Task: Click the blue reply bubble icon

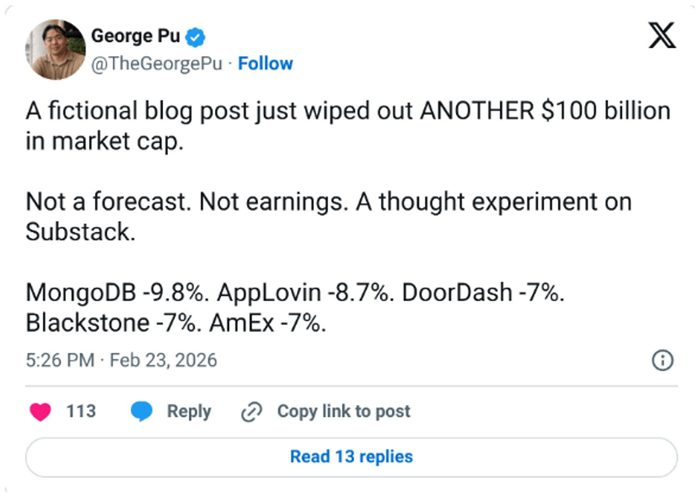Action: coord(142,411)
